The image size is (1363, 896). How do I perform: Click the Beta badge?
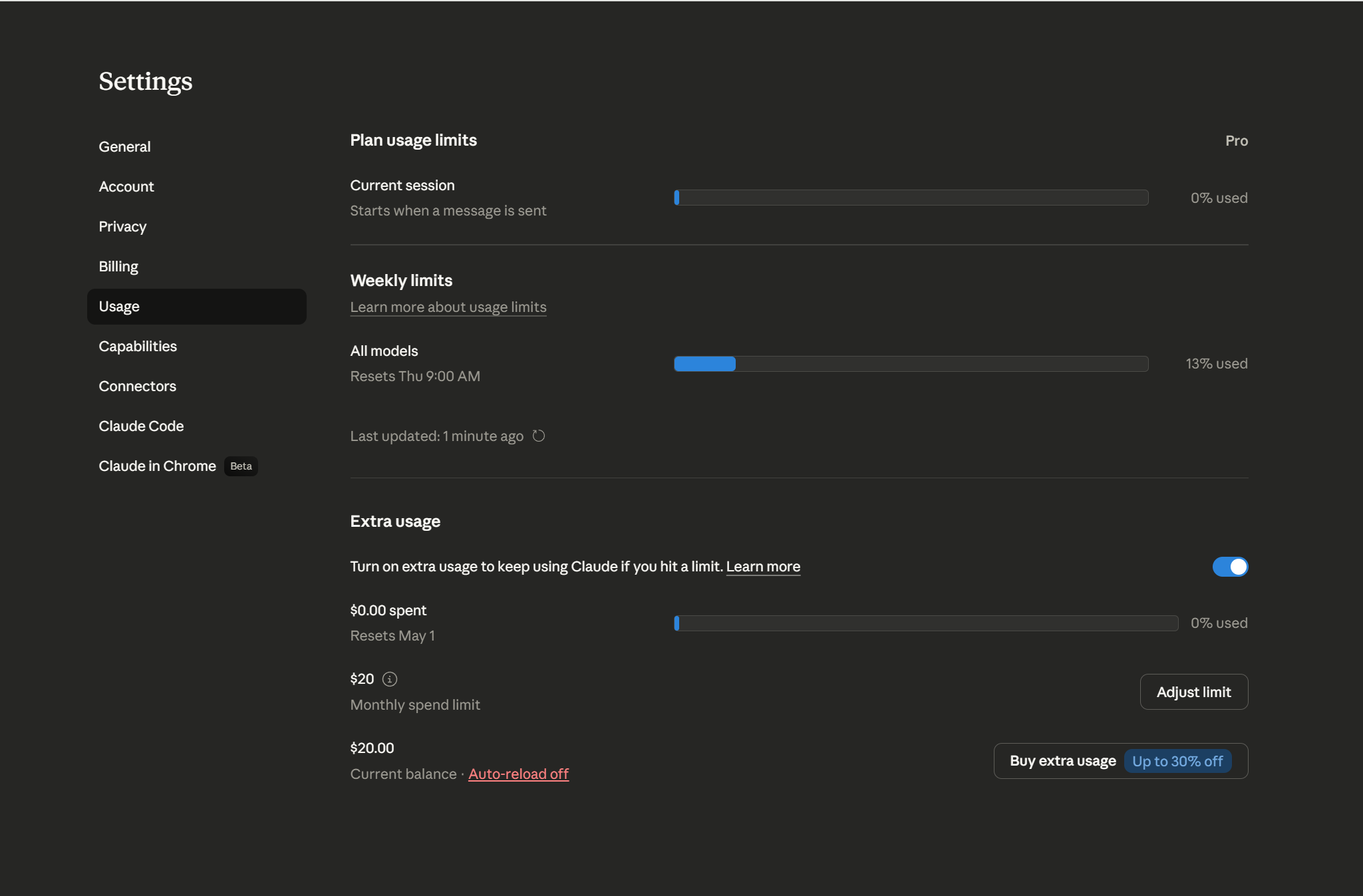pyautogui.click(x=241, y=466)
